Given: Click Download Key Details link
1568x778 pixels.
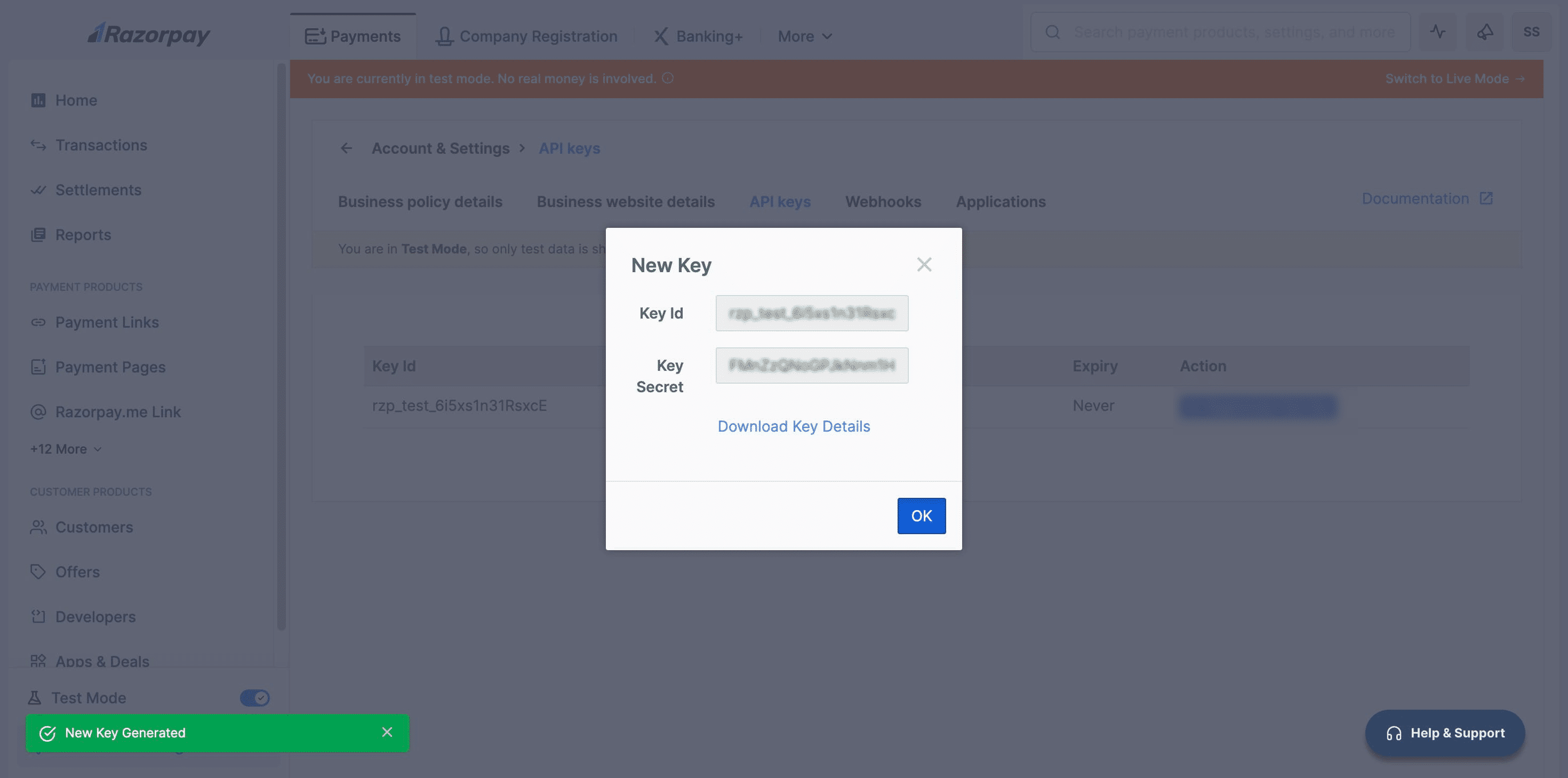Looking at the screenshot, I should (793, 426).
